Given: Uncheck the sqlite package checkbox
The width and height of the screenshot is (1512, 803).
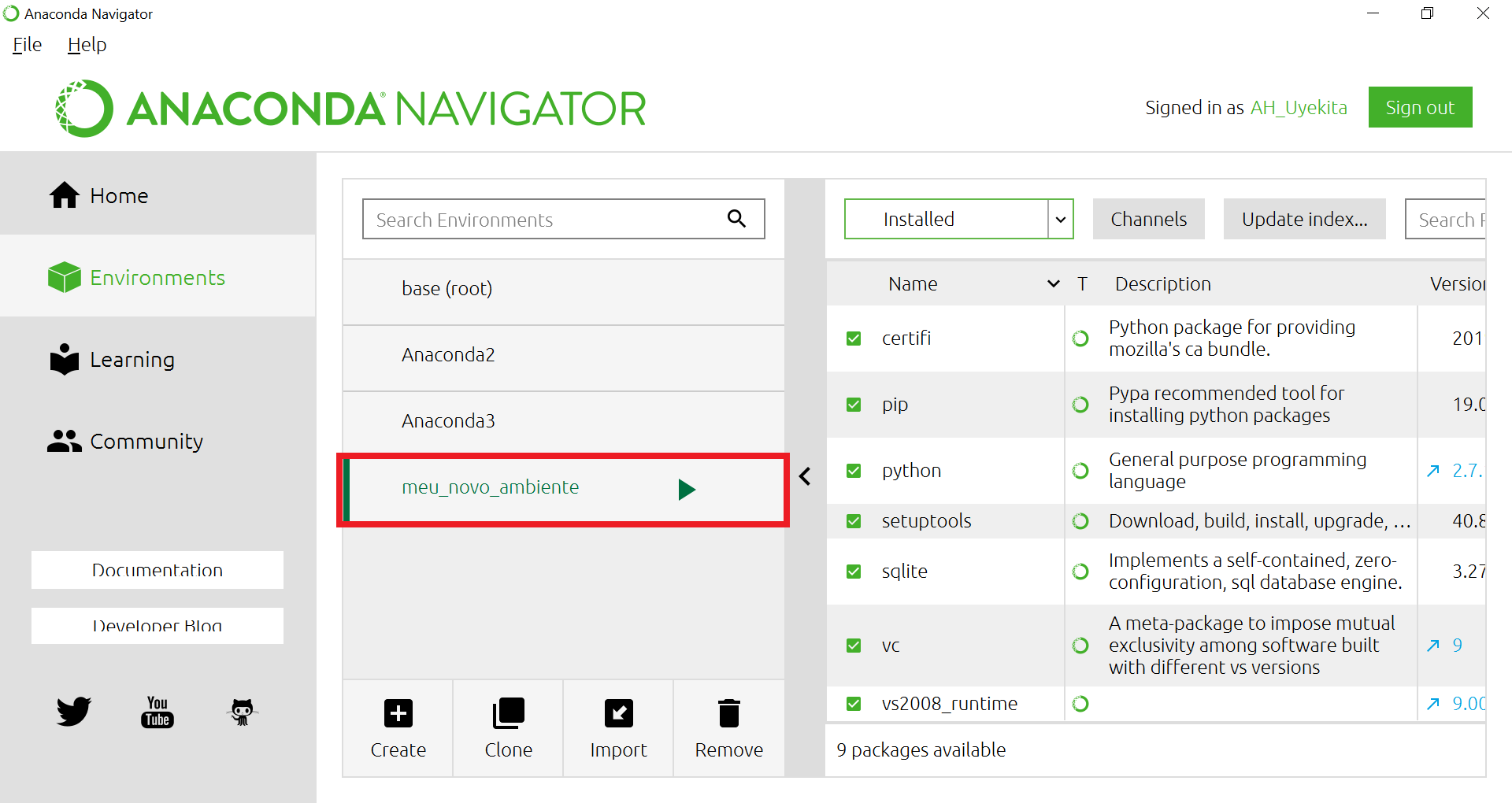Looking at the screenshot, I should click(854, 571).
